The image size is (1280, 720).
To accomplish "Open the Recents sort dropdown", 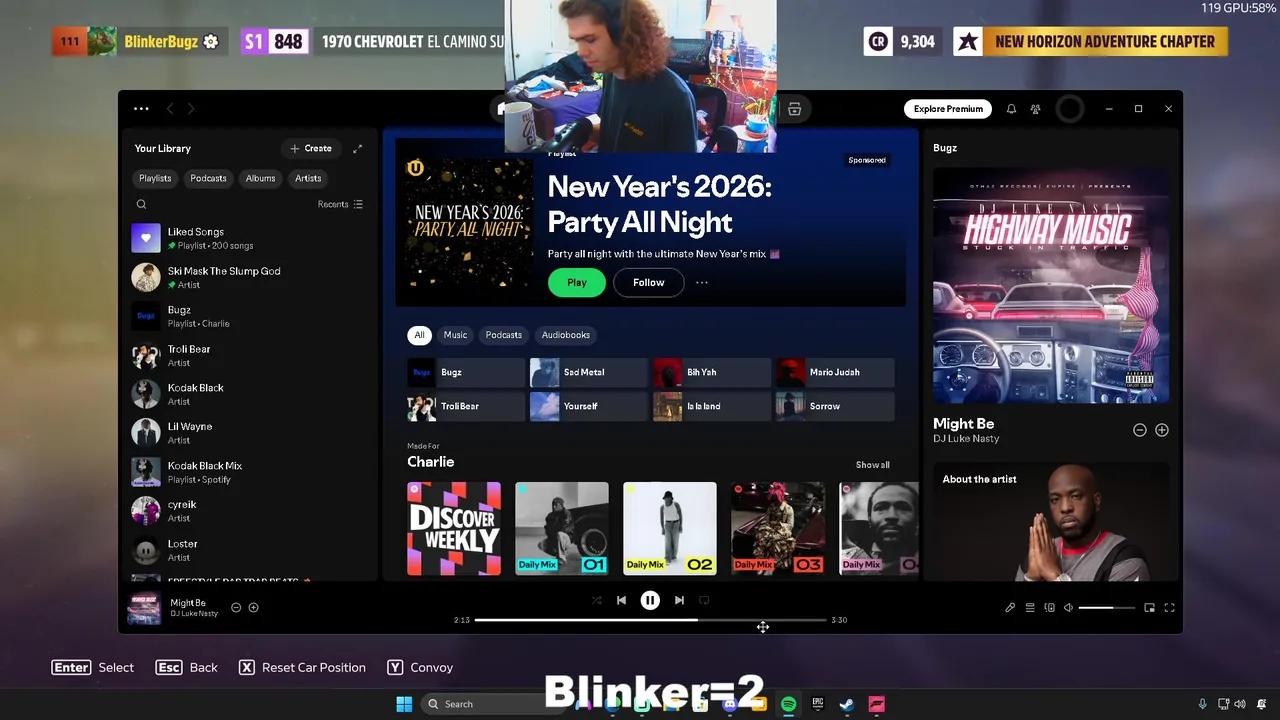I will tap(340, 204).
